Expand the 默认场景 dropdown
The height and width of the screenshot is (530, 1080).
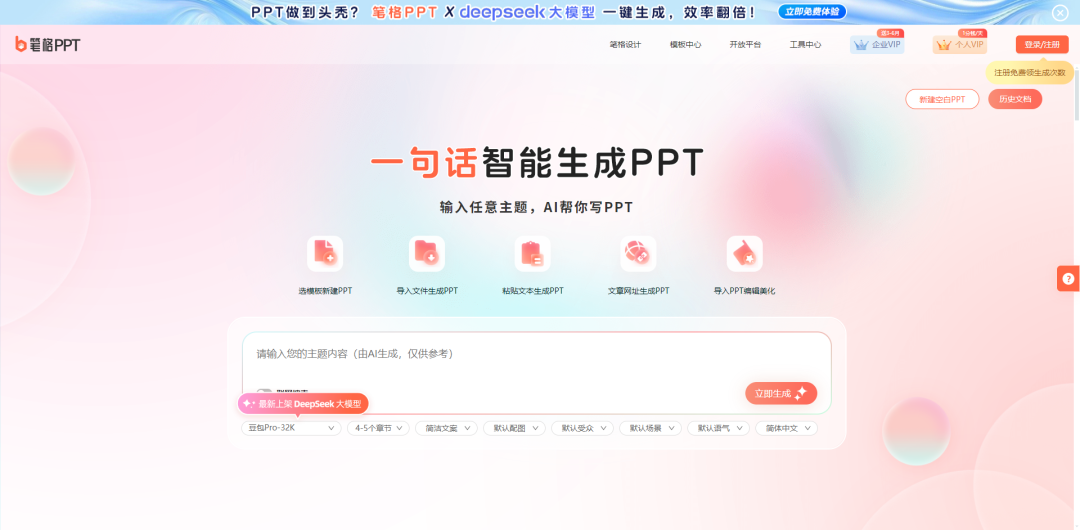coord(650,428)
